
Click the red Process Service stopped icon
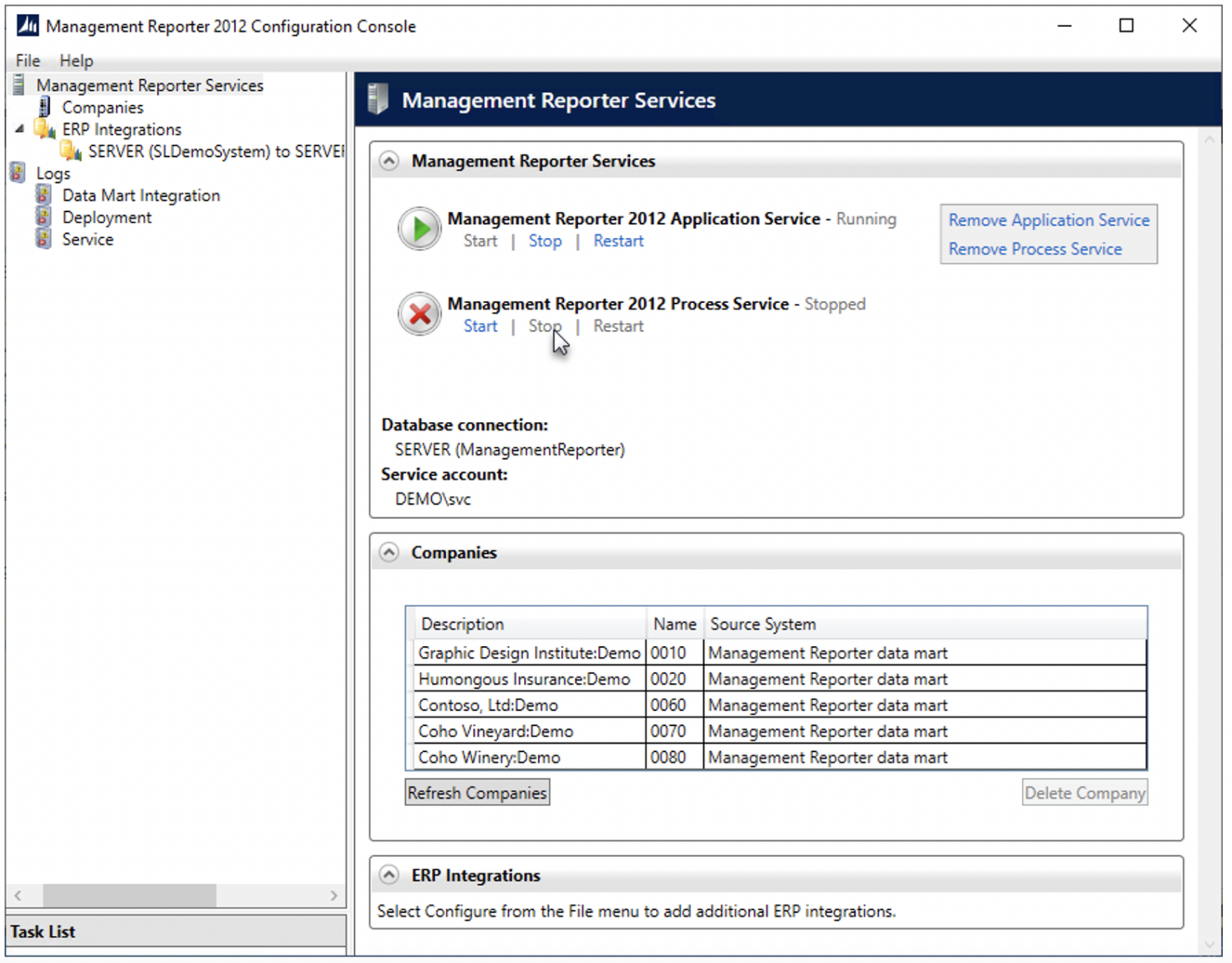419,314
